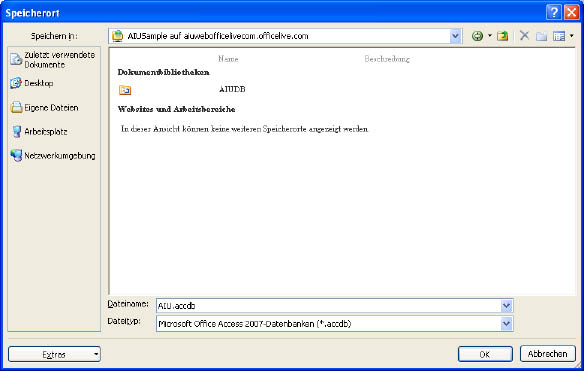Click the Dokumentbibliotheken heading
The image size is (584, 371).
(x=164, y=72)
